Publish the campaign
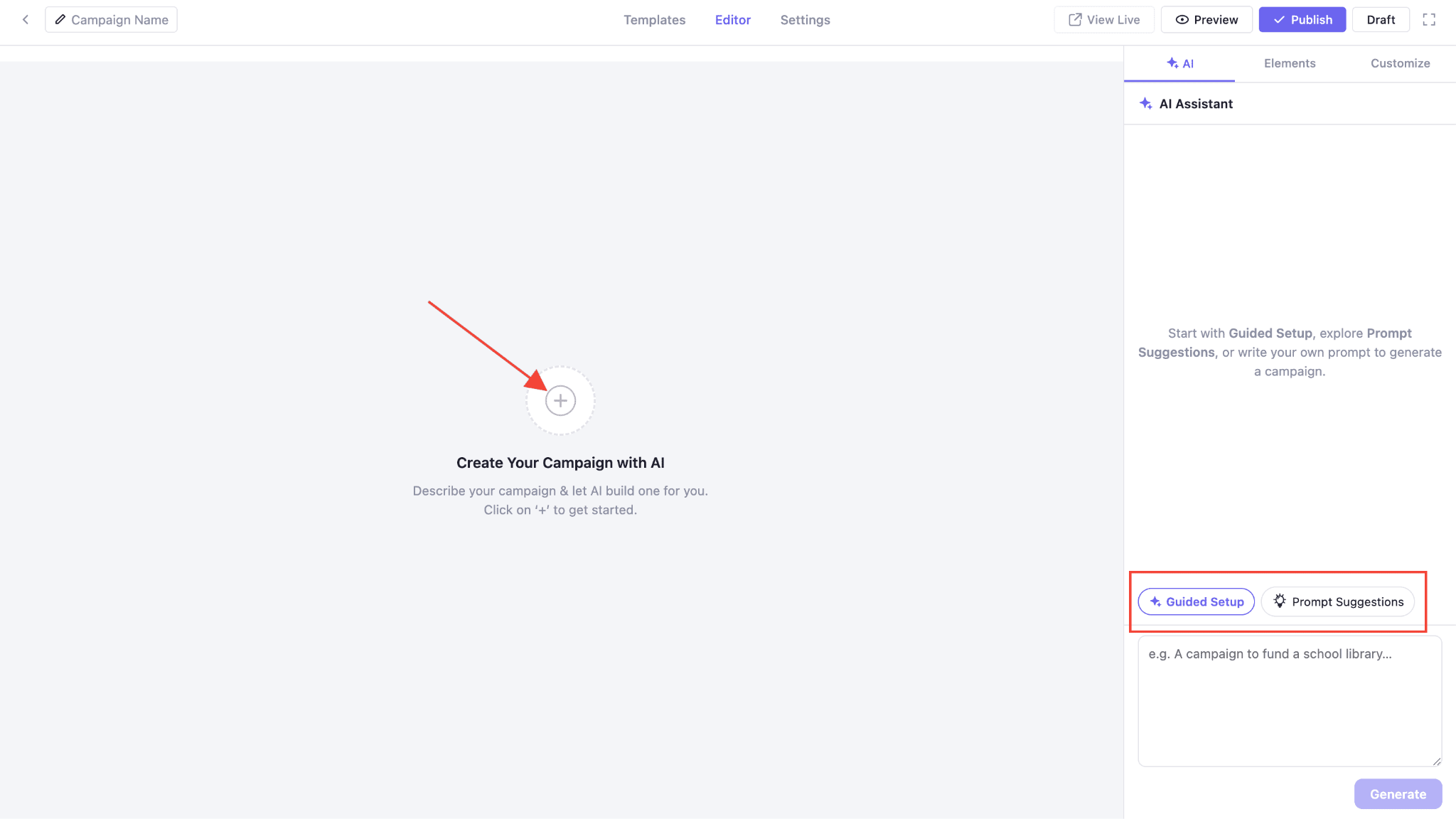Image resolution: width=1456 pixels, height=819 pixels. point(1302,20)
